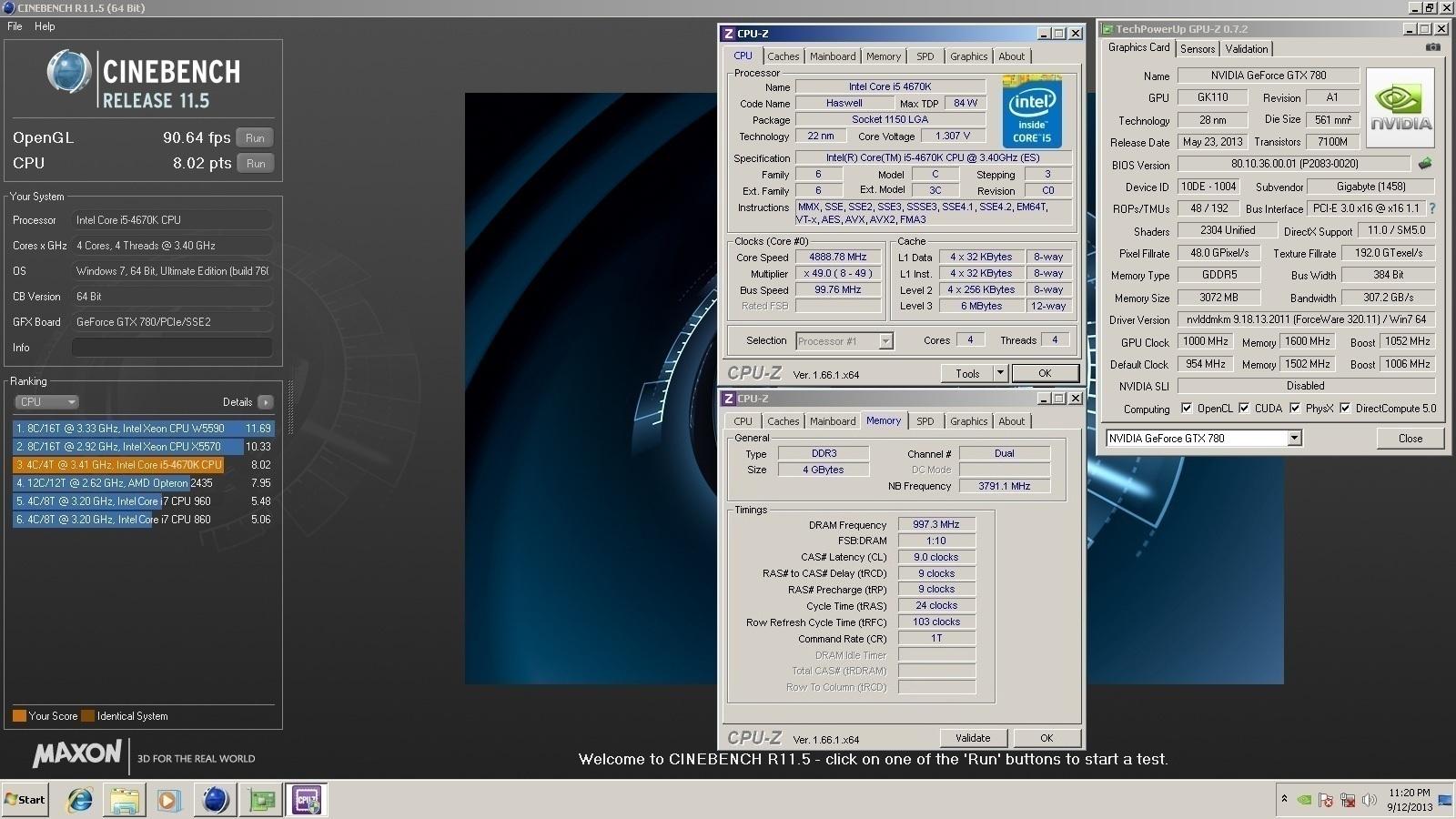This screenshot has height=819, width=1456.
Task: Select the Xeon W5590 ranking row
Action: (144, 428)
